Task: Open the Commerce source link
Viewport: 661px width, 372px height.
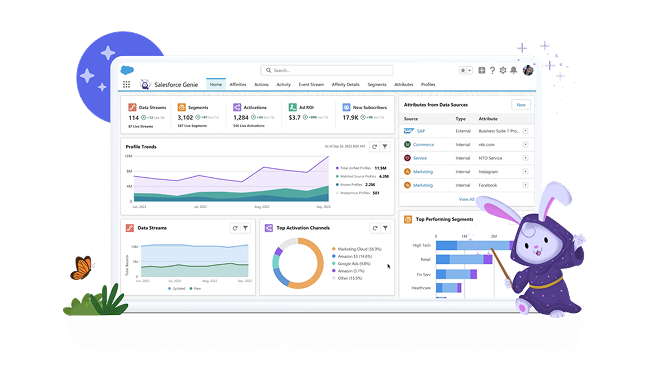Action: pyautogui.click(x=423, y=145)
